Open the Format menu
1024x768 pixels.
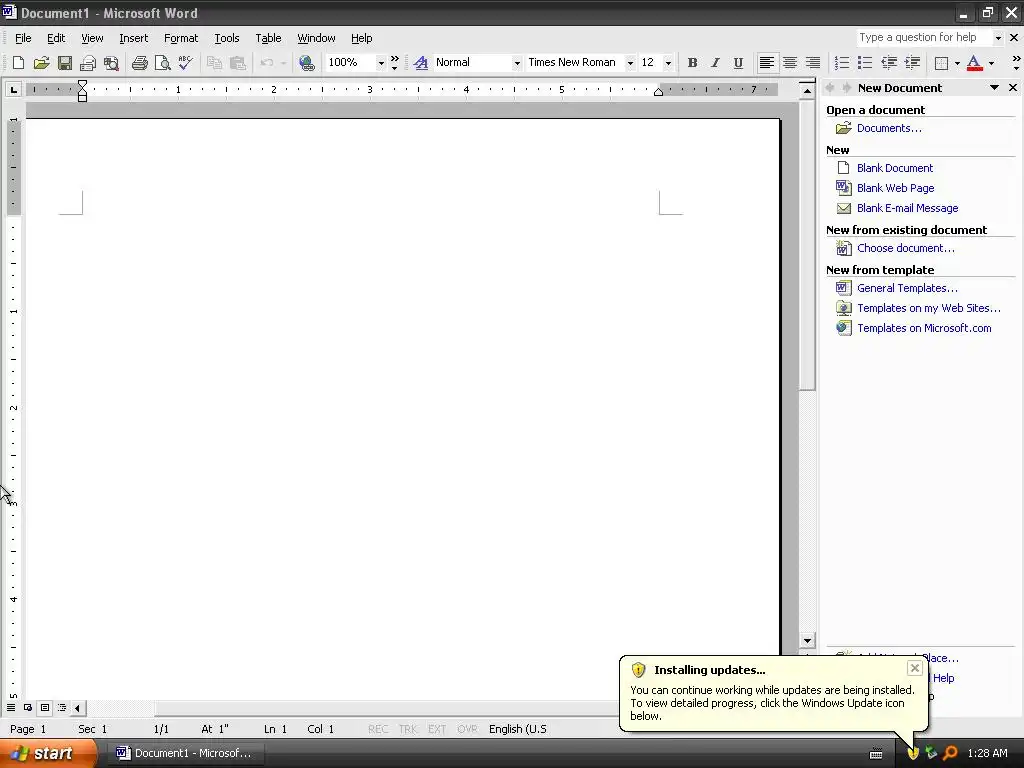click(x=181, y=38)
